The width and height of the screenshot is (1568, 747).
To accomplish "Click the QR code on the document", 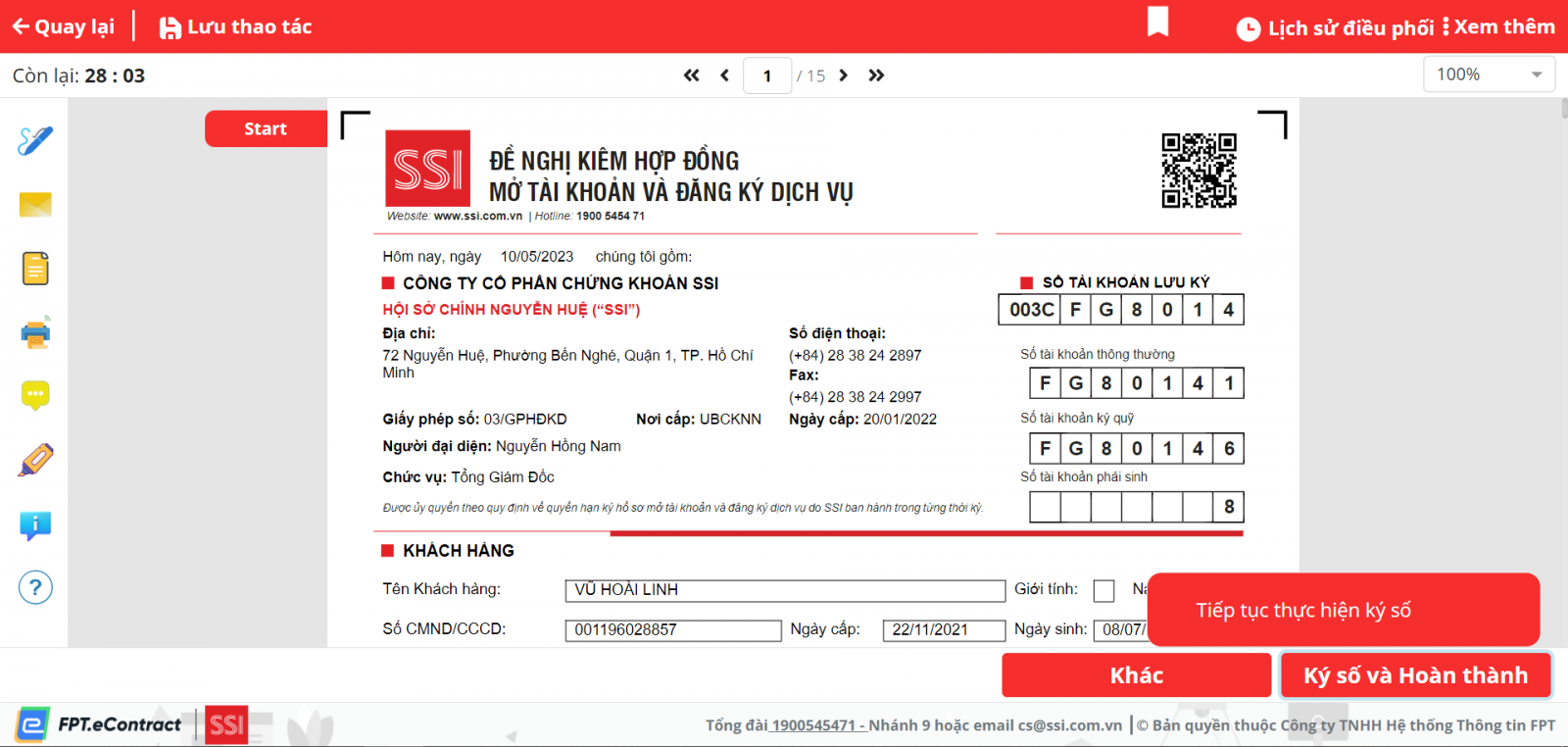I will point(1200,171).
